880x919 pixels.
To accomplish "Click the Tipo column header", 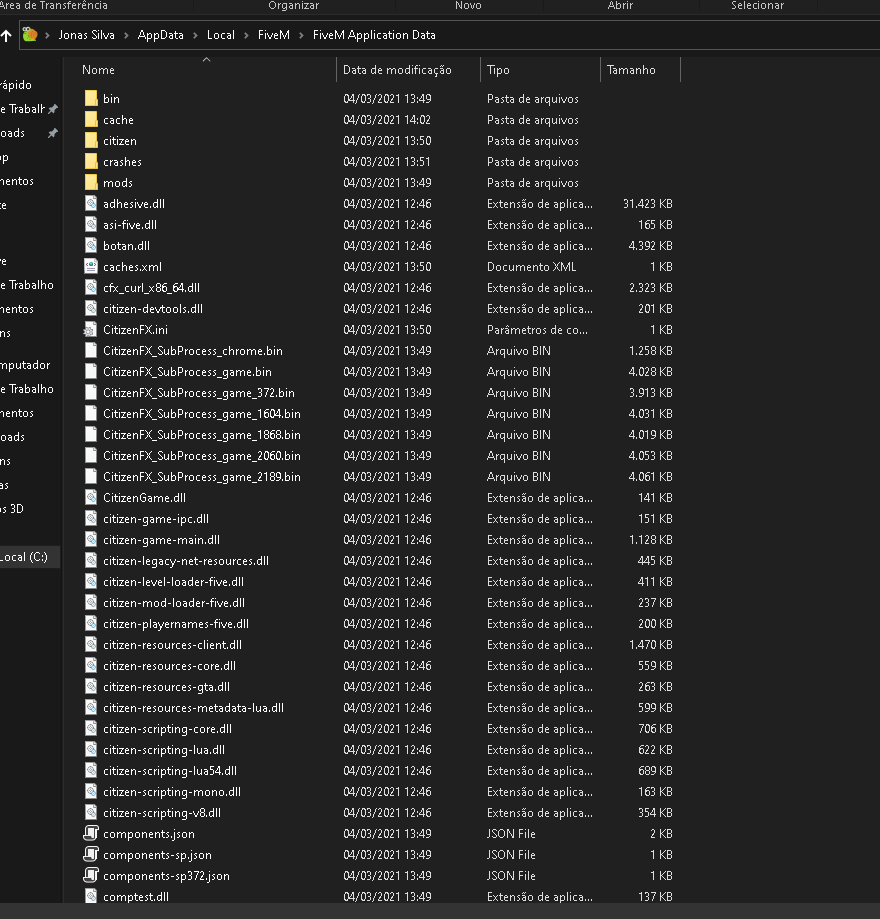I will coord(498,70).
